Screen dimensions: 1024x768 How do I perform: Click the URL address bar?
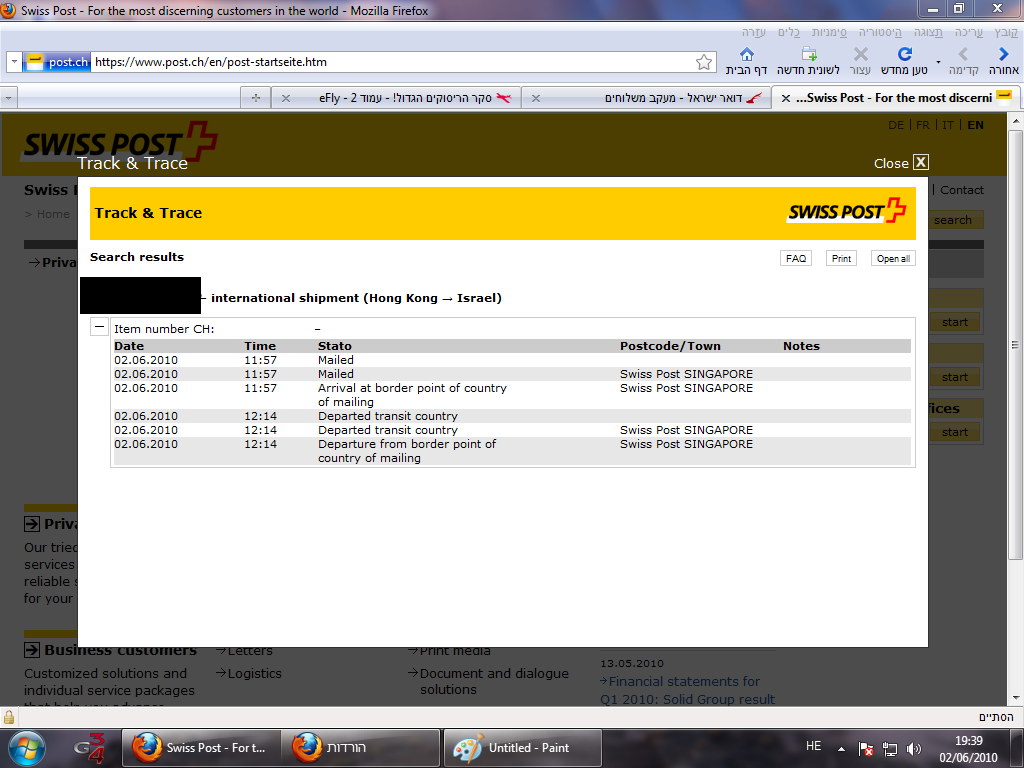tap(392, 62)
